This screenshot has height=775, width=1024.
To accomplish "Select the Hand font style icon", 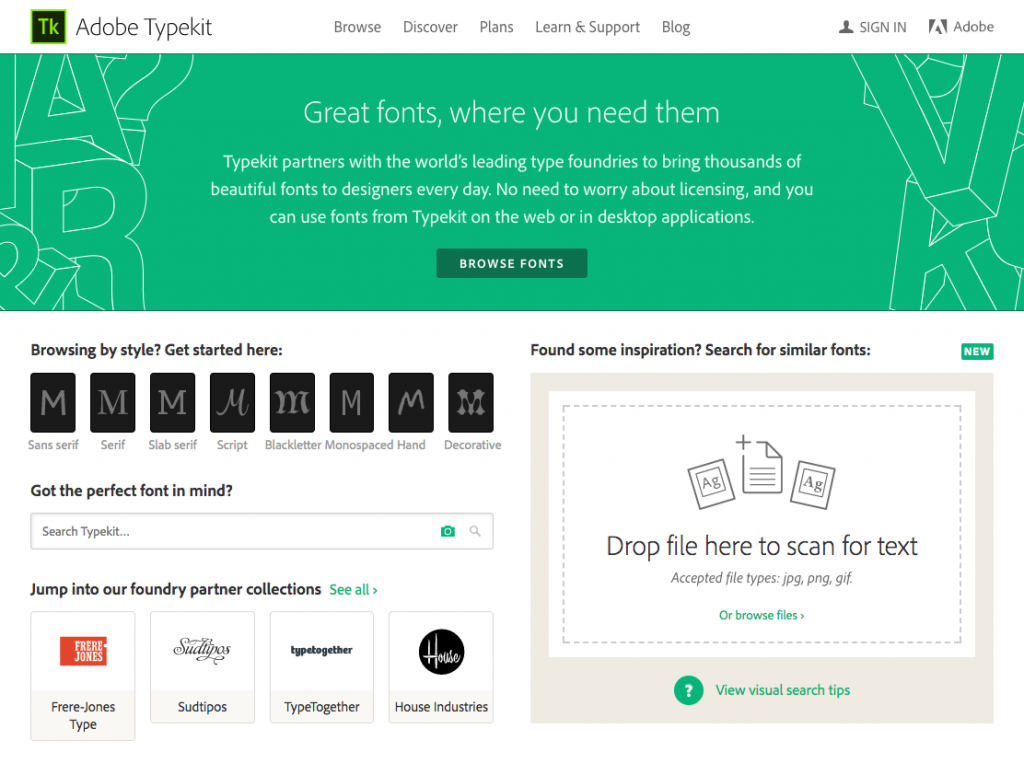I will click(410, 401).
